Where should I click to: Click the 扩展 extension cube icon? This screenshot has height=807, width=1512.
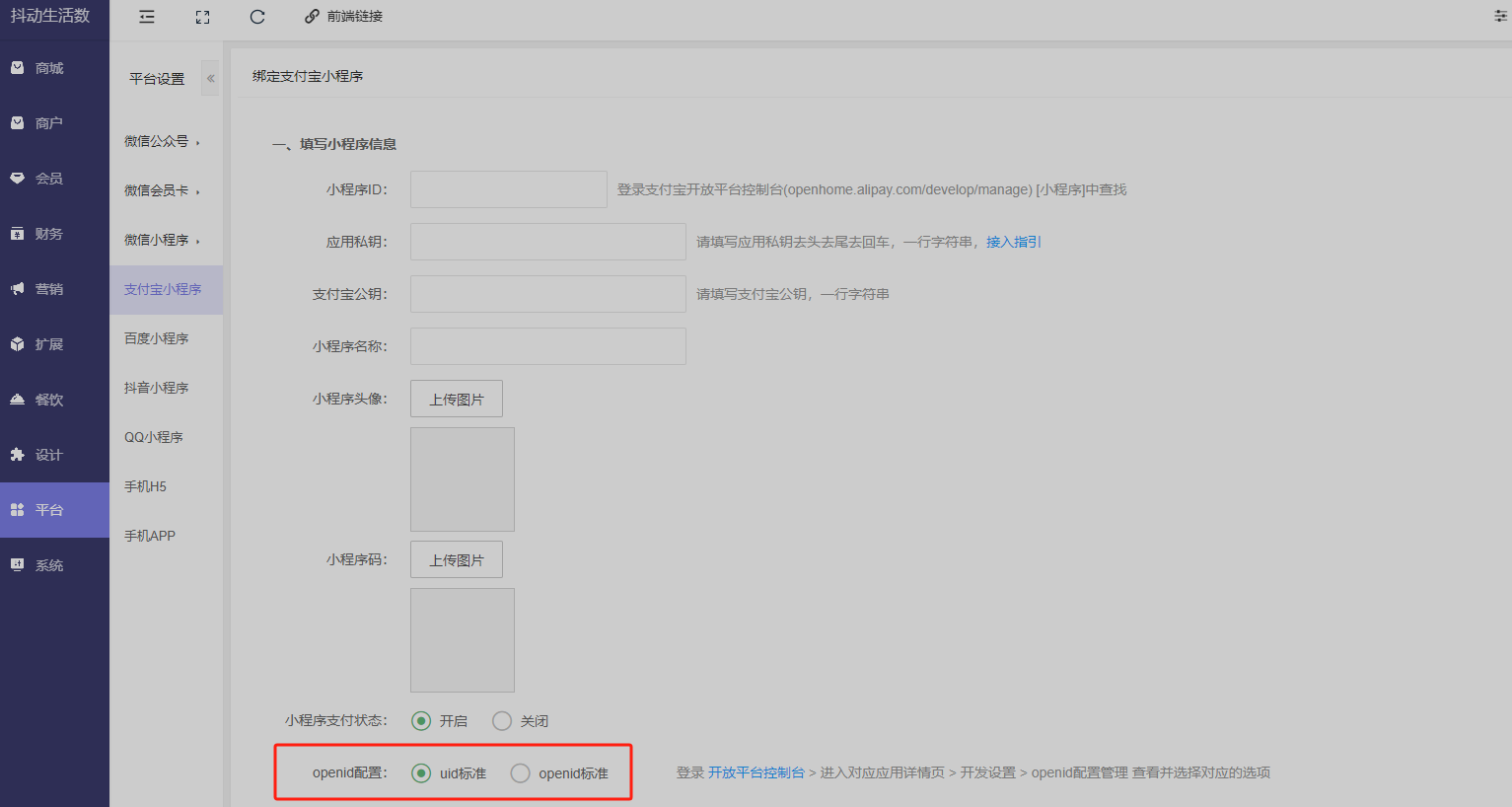pos(17,344)
